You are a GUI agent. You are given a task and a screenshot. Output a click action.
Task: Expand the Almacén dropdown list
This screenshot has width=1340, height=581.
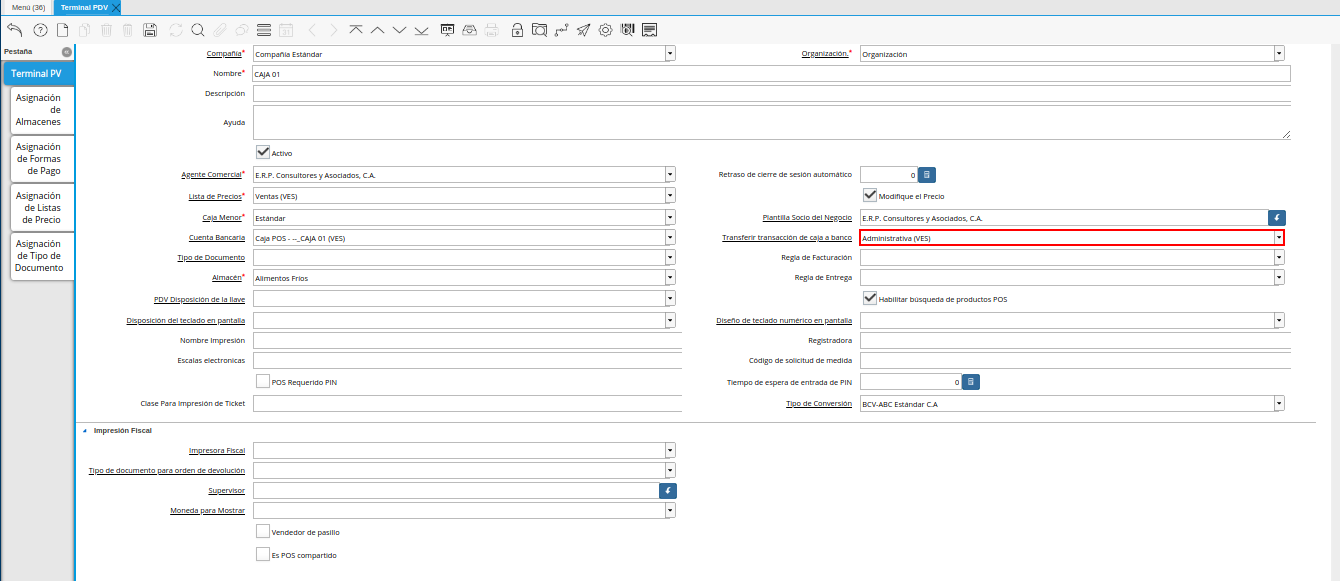point(670,278)
